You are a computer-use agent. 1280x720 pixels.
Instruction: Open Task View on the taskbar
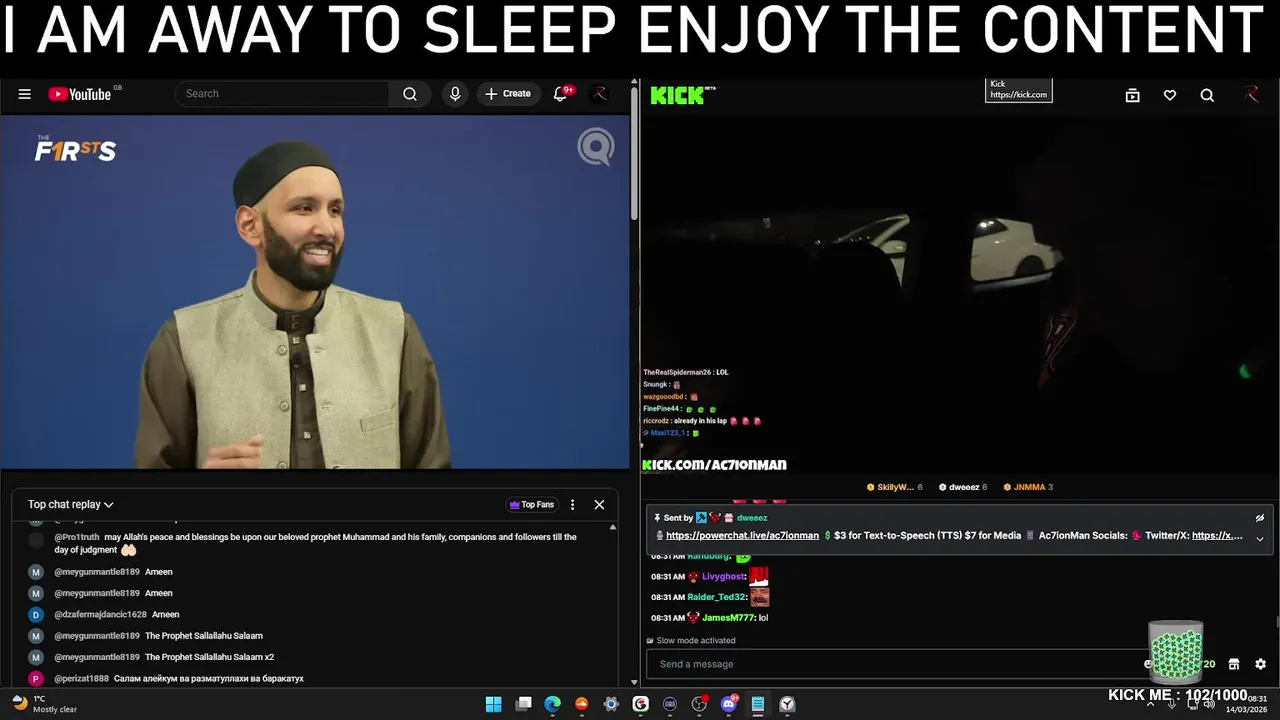click(x=523, y=704)
